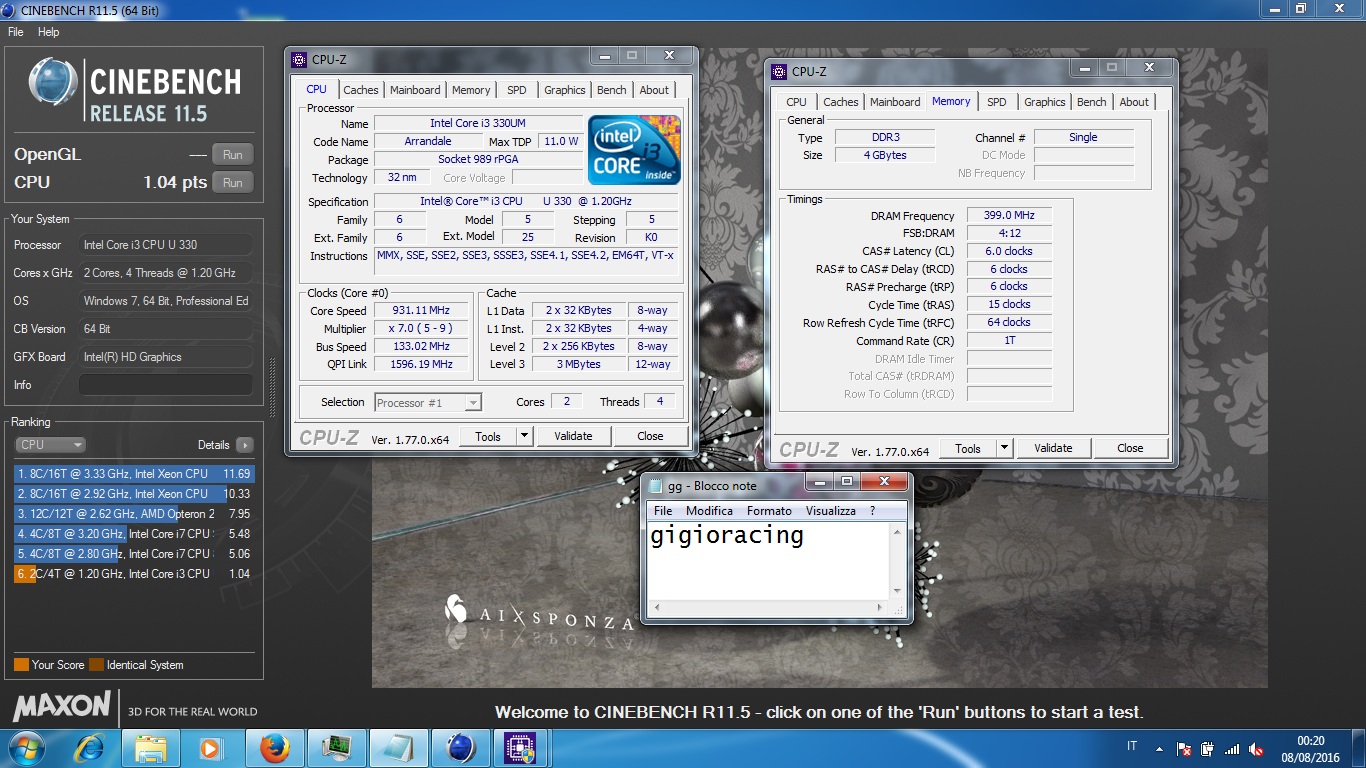The height and width of the screenshot is (768, 1366).
Task: Switch to CPU tab in right CPU-Z
Action: tap(797, 102)
